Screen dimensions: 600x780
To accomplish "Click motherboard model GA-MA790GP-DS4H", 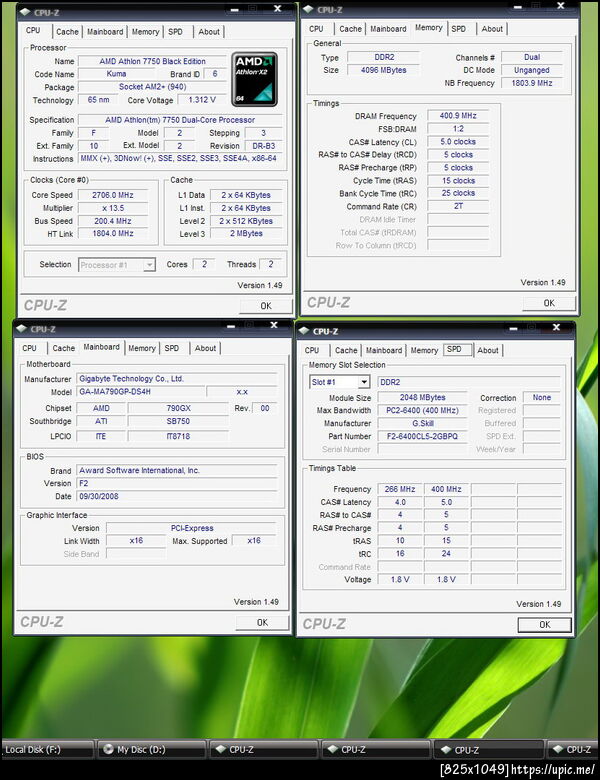I will coord(141,391).
